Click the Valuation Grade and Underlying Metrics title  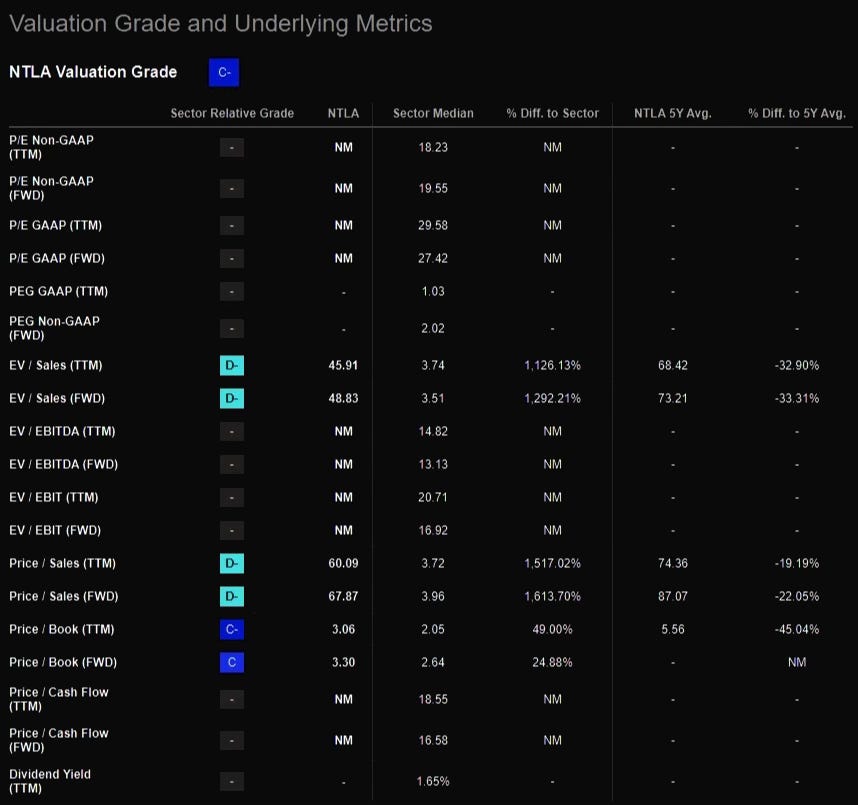pos(221,24)
